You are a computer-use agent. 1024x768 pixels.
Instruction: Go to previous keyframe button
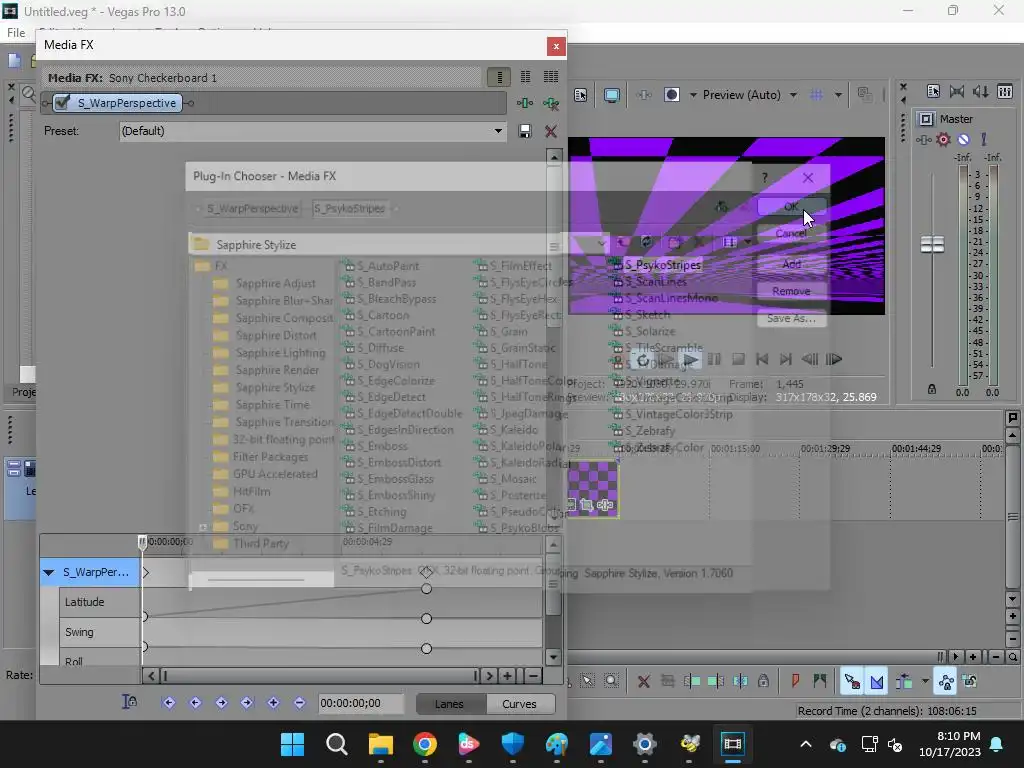click(x=195, y=703)
